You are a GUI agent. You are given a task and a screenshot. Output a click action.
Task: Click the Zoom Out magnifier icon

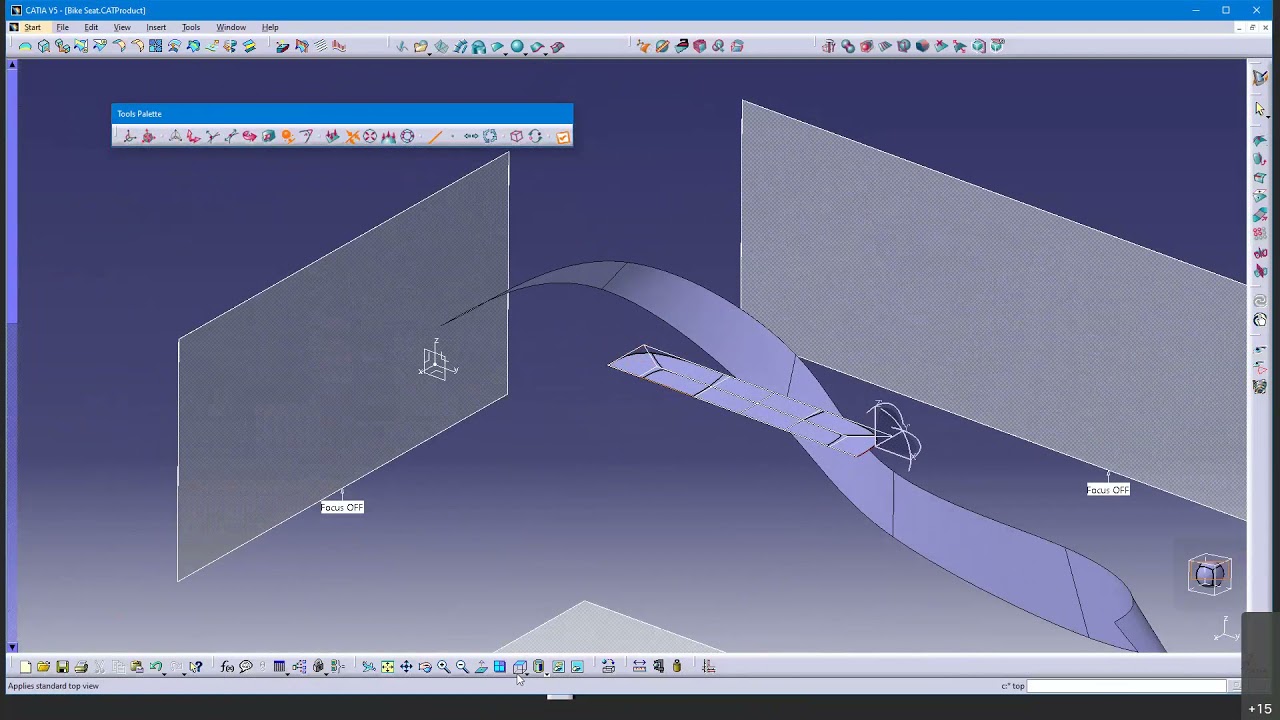coord(462,667)
